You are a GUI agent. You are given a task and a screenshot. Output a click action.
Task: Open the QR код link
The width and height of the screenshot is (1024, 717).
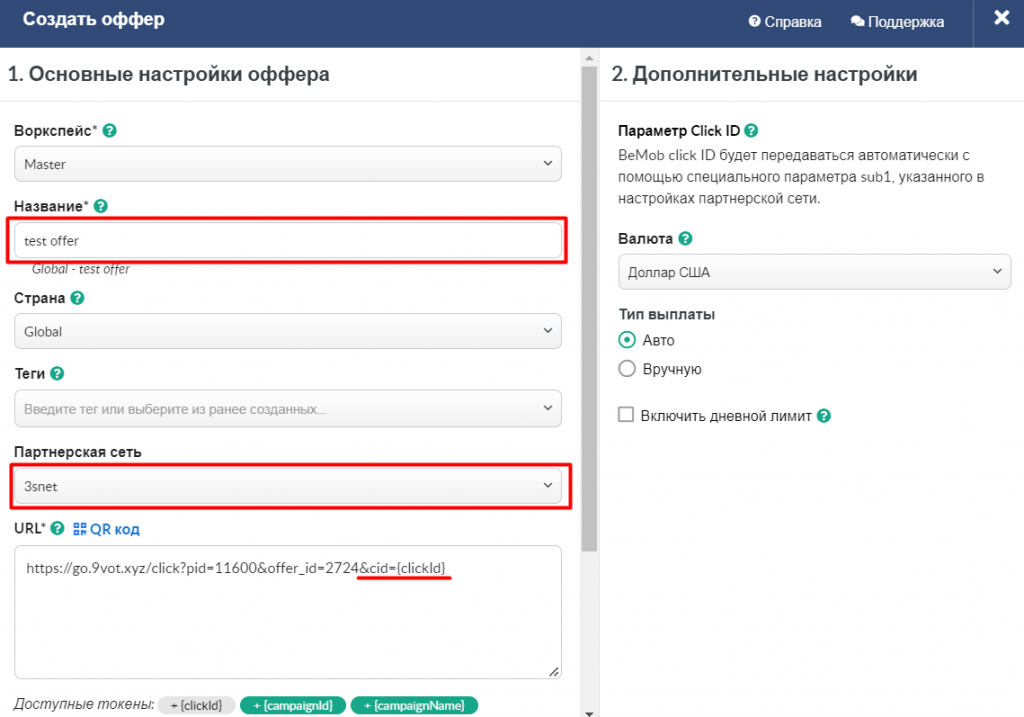(106, 529)
